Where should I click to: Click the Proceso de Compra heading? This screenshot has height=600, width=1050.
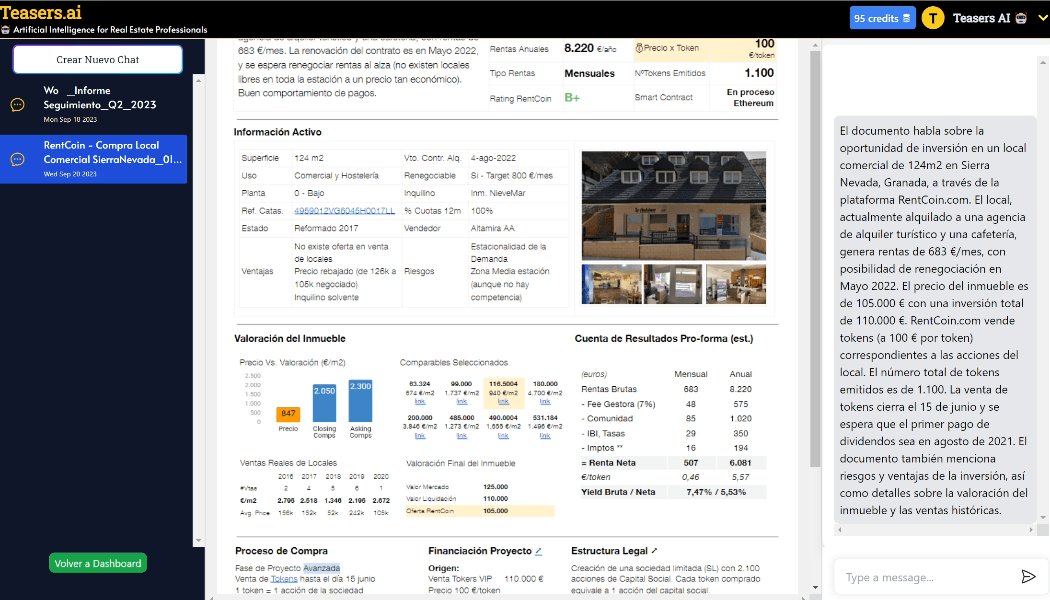281,551
